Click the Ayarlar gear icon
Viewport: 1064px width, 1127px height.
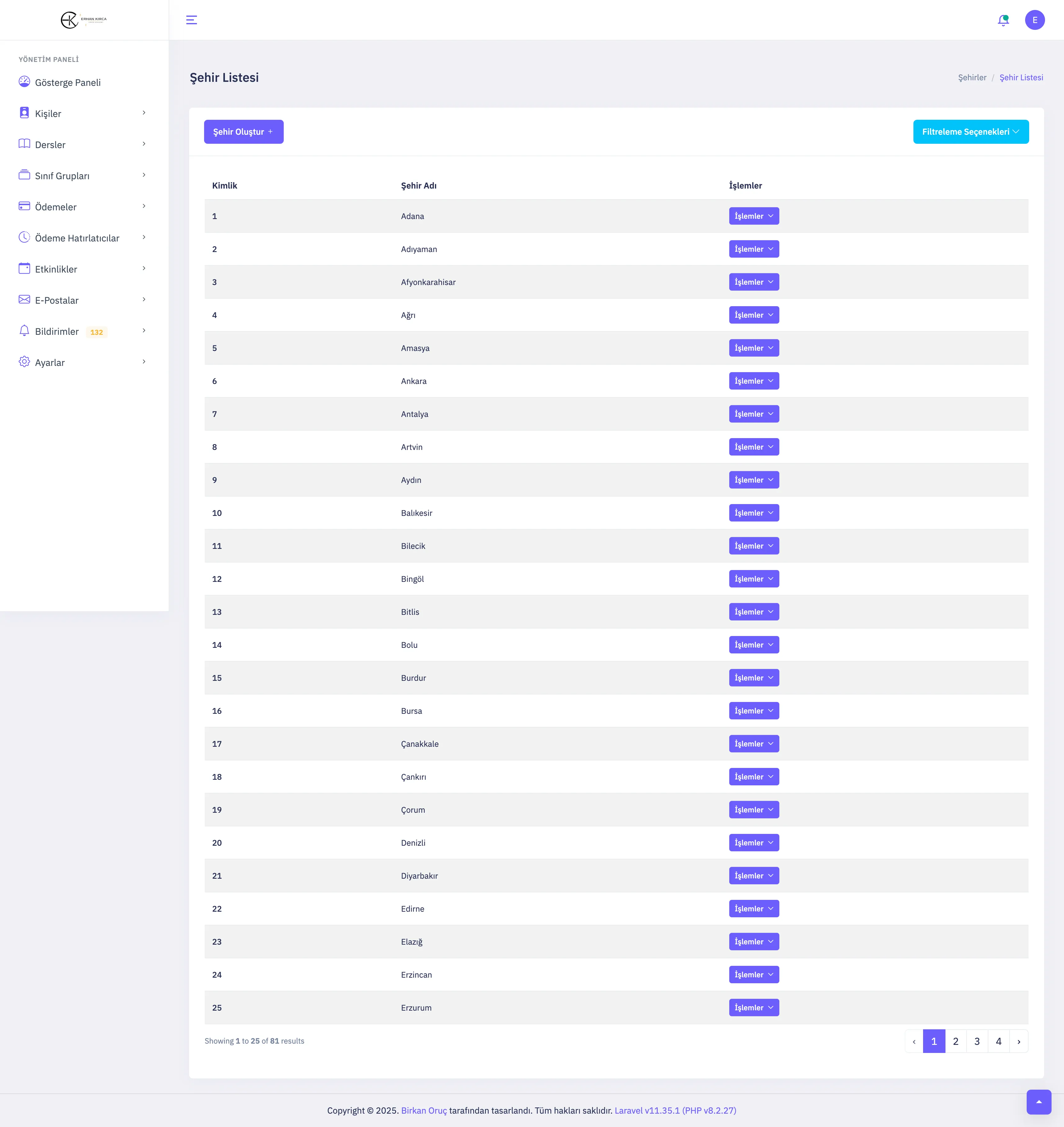tap(24, 362)
